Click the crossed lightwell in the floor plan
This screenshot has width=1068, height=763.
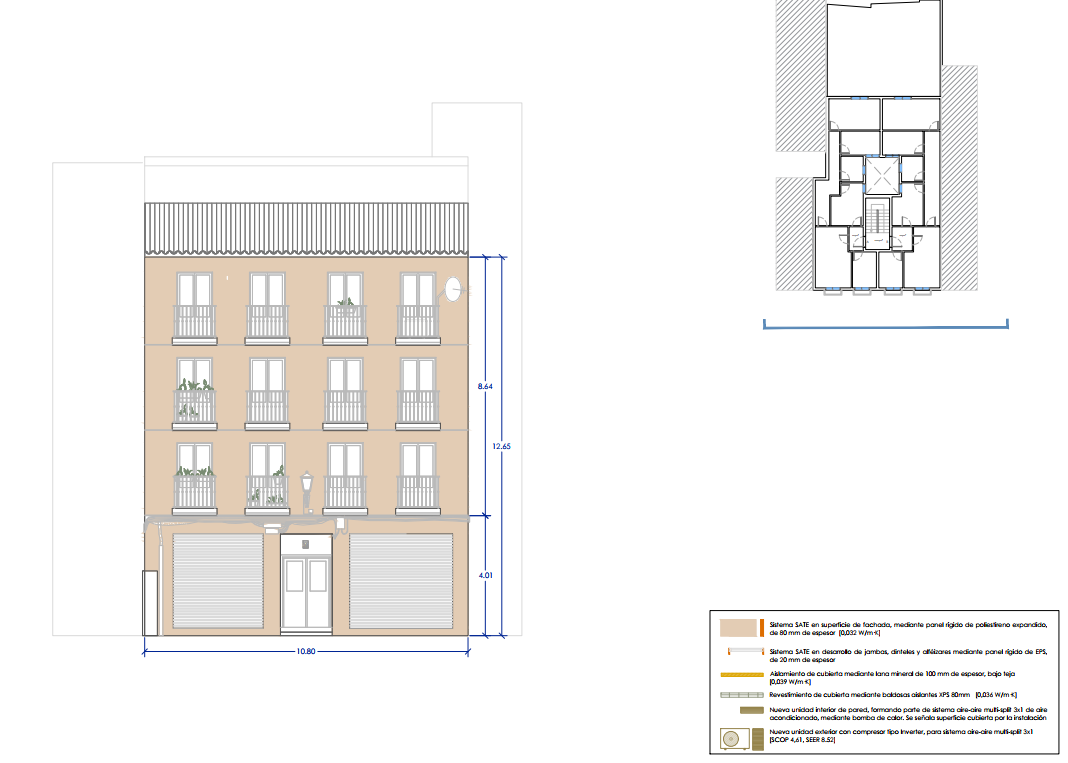click(x=881, y=177)
